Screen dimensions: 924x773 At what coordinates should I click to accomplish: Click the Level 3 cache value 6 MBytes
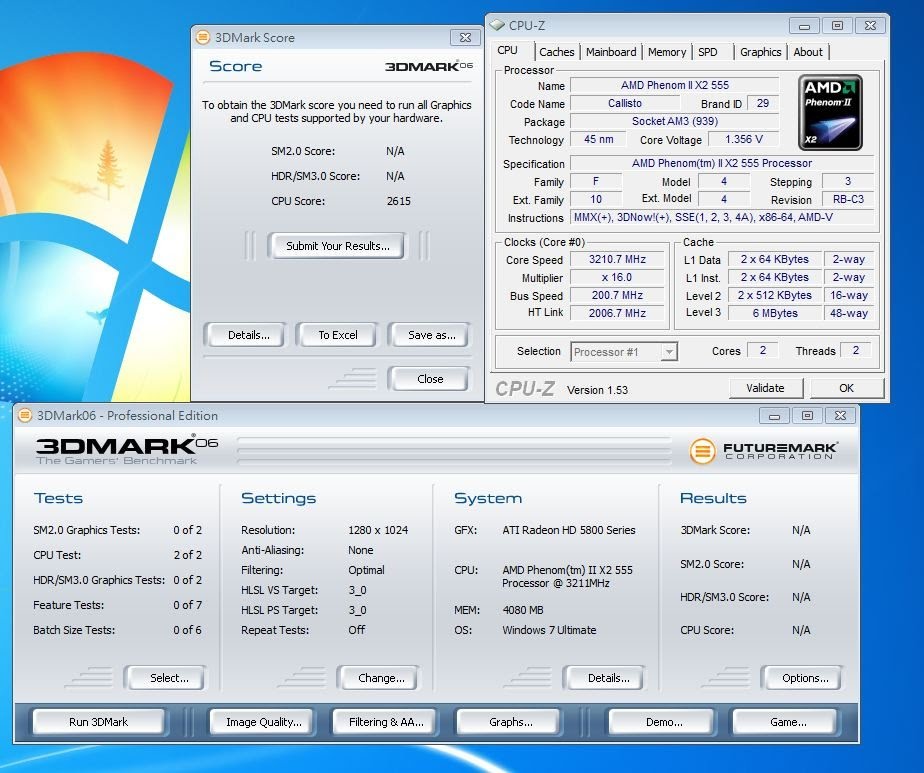tap(774, 313)
